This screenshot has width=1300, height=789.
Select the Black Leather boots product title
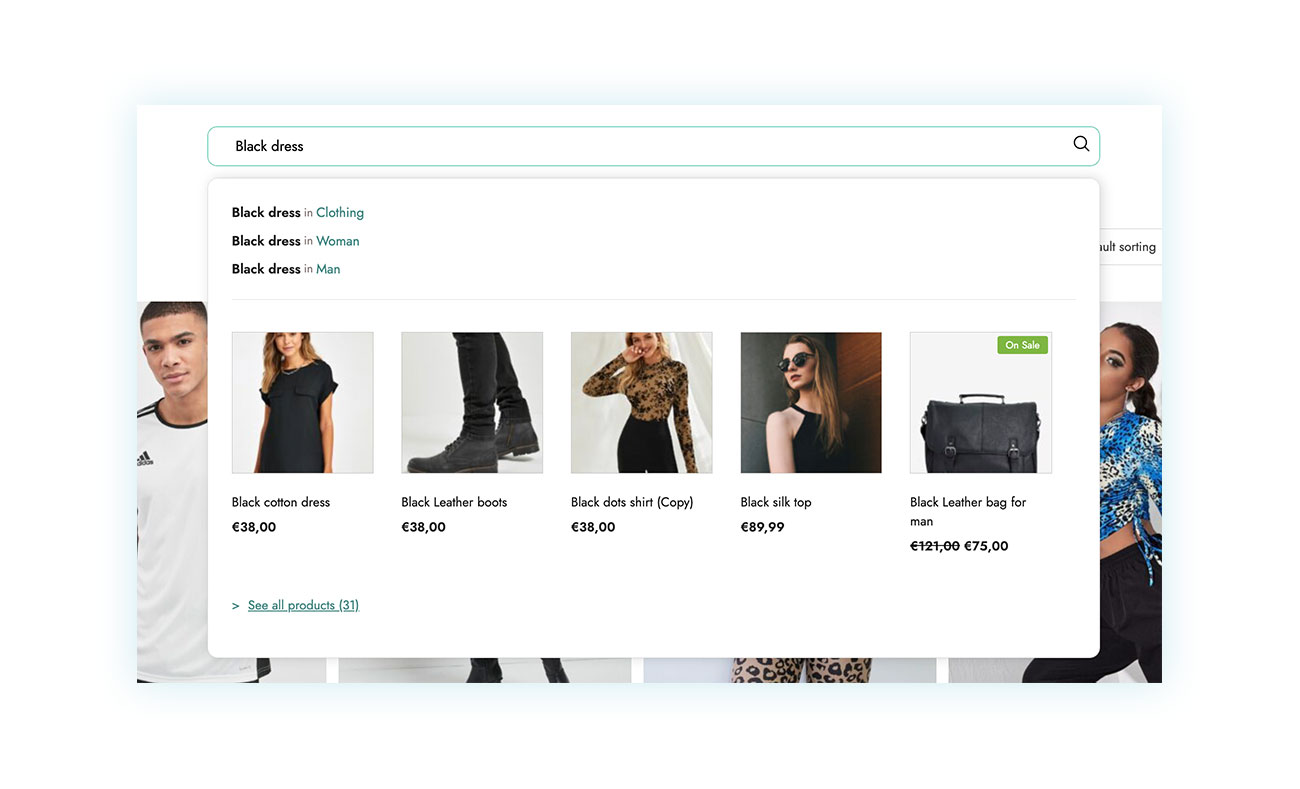click(x=453, y=501)
